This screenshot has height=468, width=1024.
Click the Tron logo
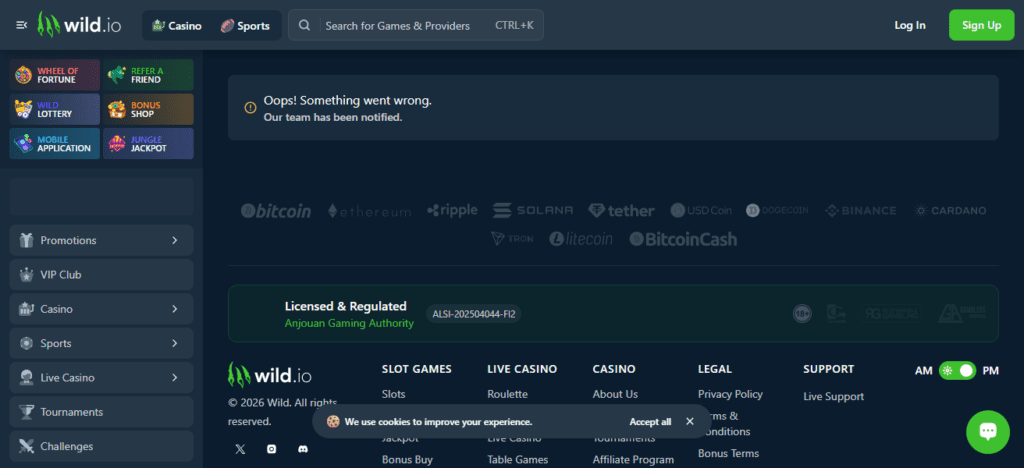point(512,239)
